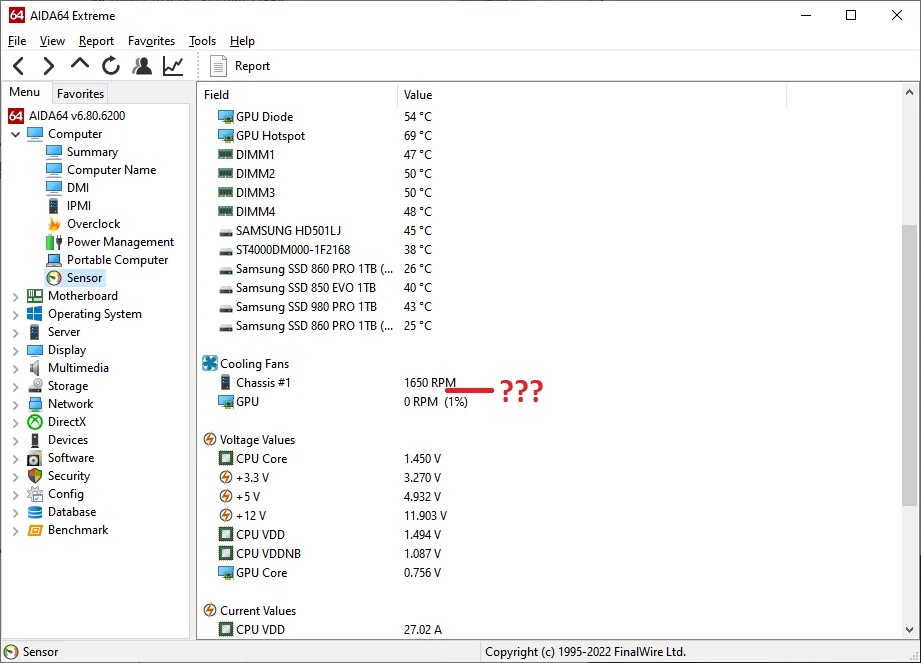Sort by the Value column header
This screenshot has height=663, width=921.
click(591, 95)
